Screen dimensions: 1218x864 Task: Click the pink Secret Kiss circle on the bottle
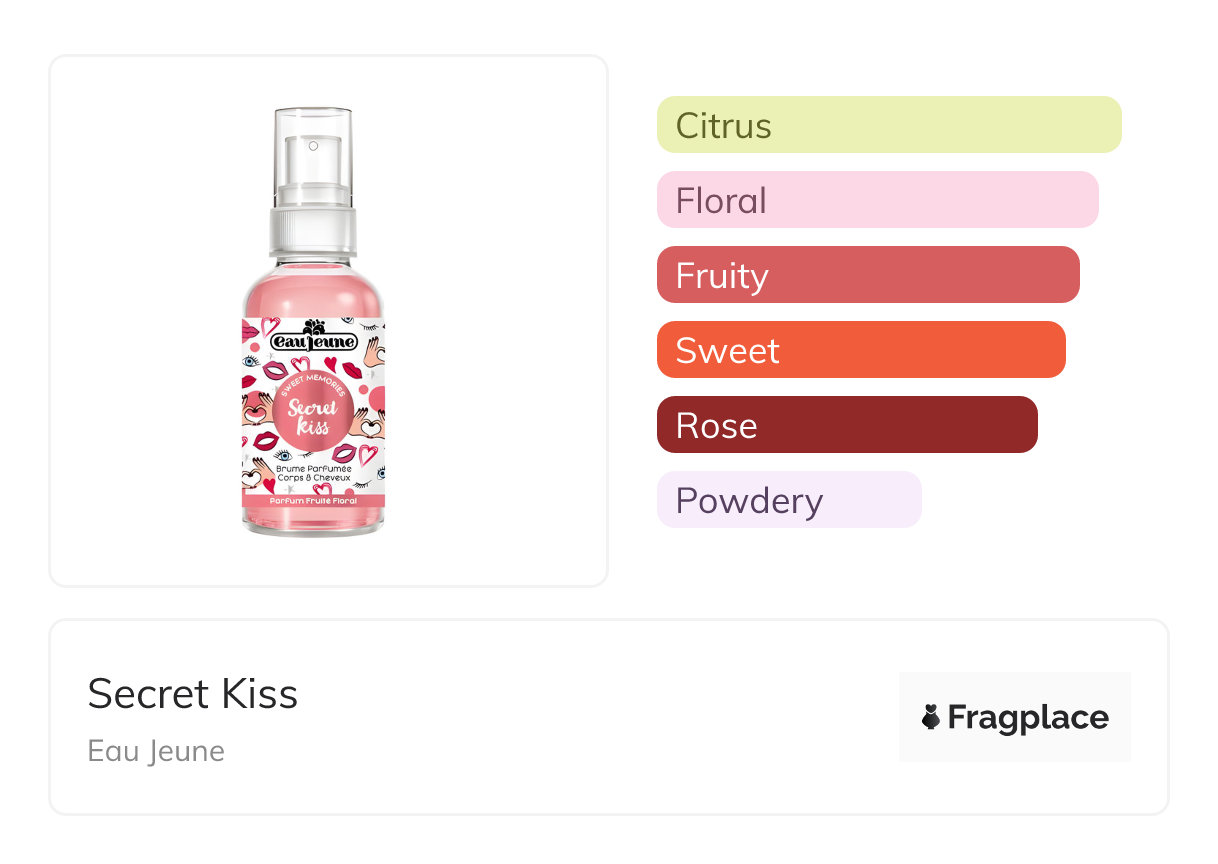pos(311,413)
